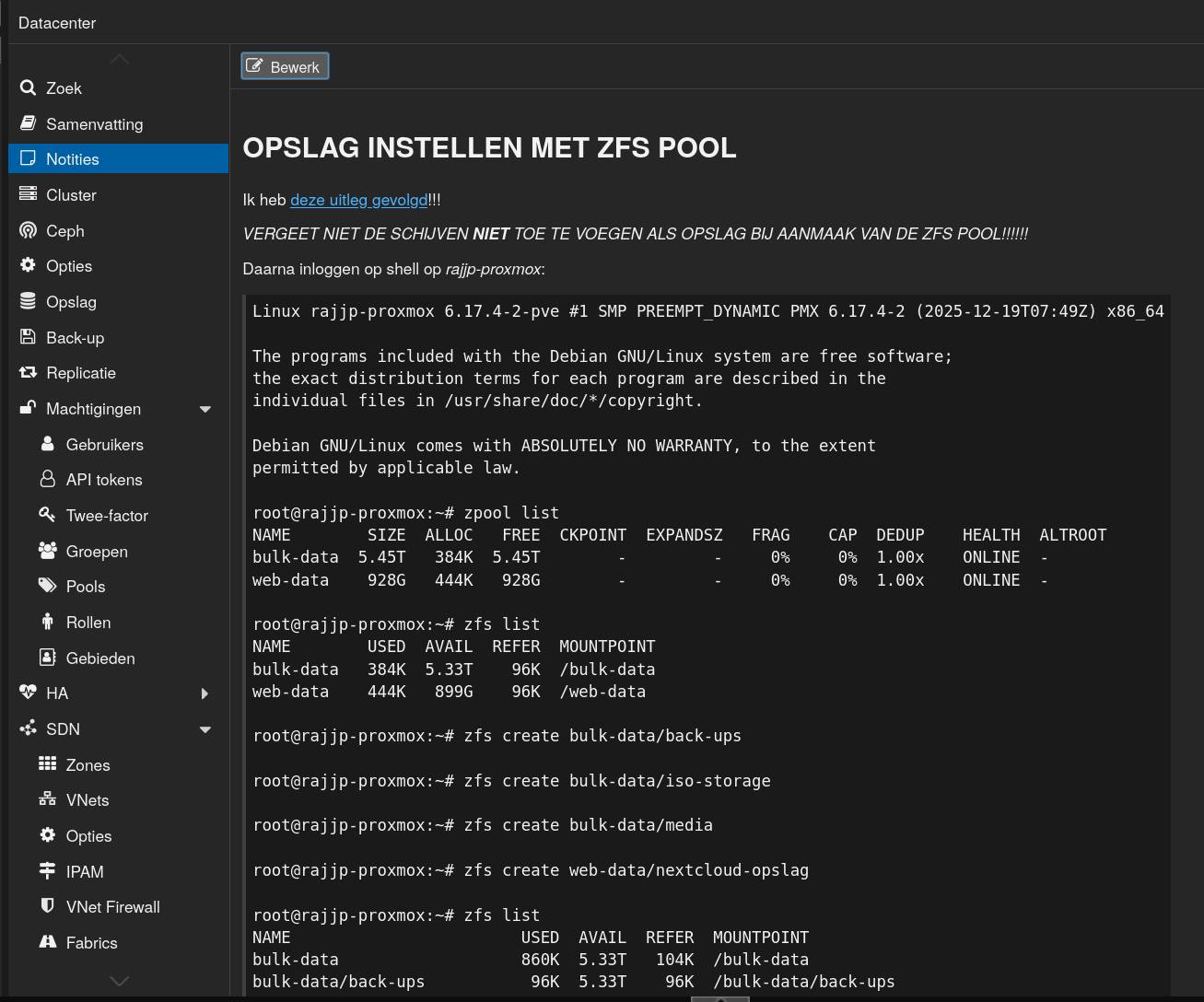Click the Twee-factor key icon
This screenshot has width=1204, height=1002.
(47, 515)
